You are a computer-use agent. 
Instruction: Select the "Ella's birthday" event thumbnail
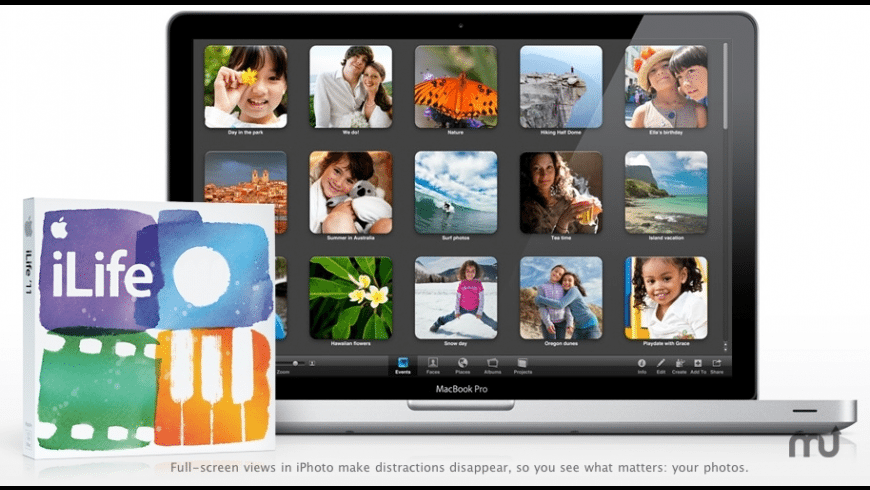pyautogui.click(x=666, y=87)
